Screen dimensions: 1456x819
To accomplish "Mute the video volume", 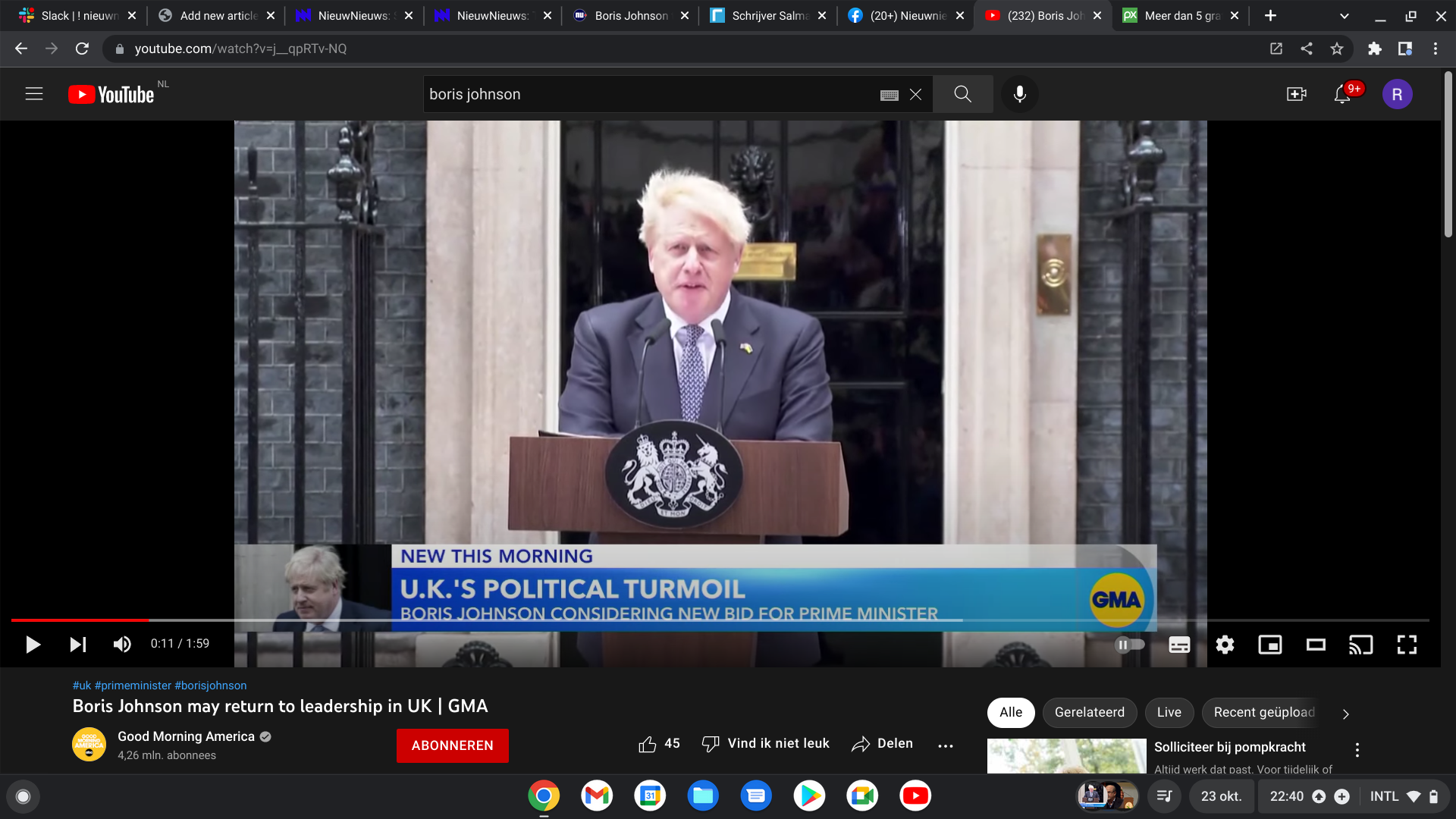I will [122, 645].
